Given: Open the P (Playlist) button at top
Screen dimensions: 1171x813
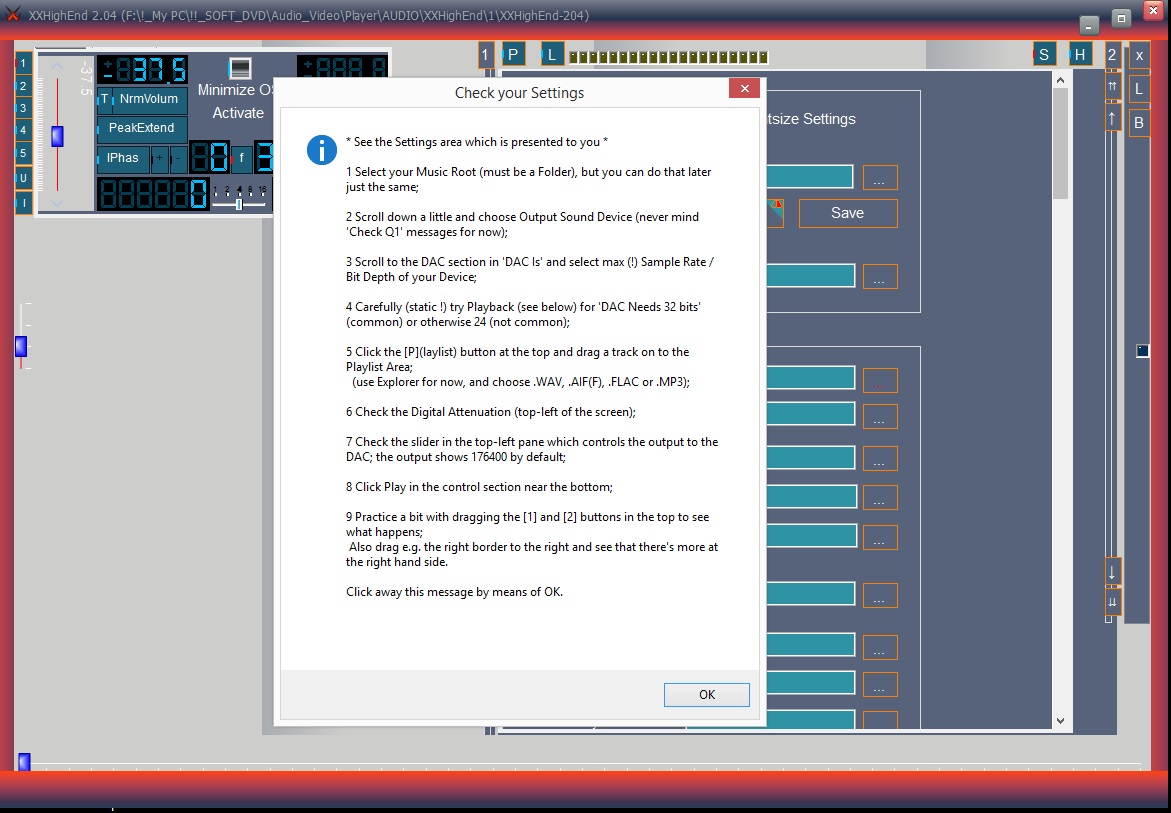Looking at the screenshot, I should tap(514, 54).
